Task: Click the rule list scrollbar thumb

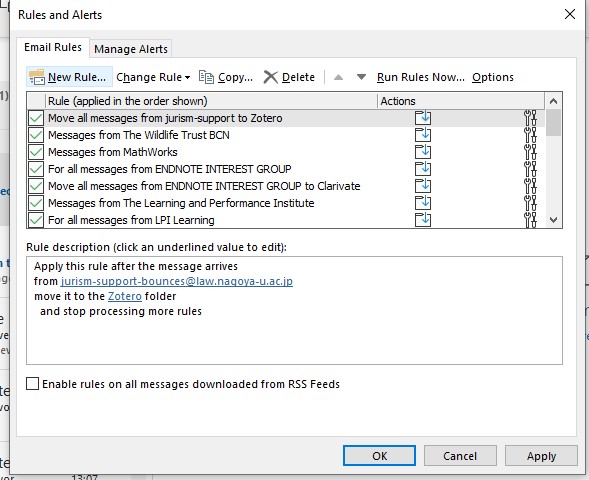Action: (553, 122)
